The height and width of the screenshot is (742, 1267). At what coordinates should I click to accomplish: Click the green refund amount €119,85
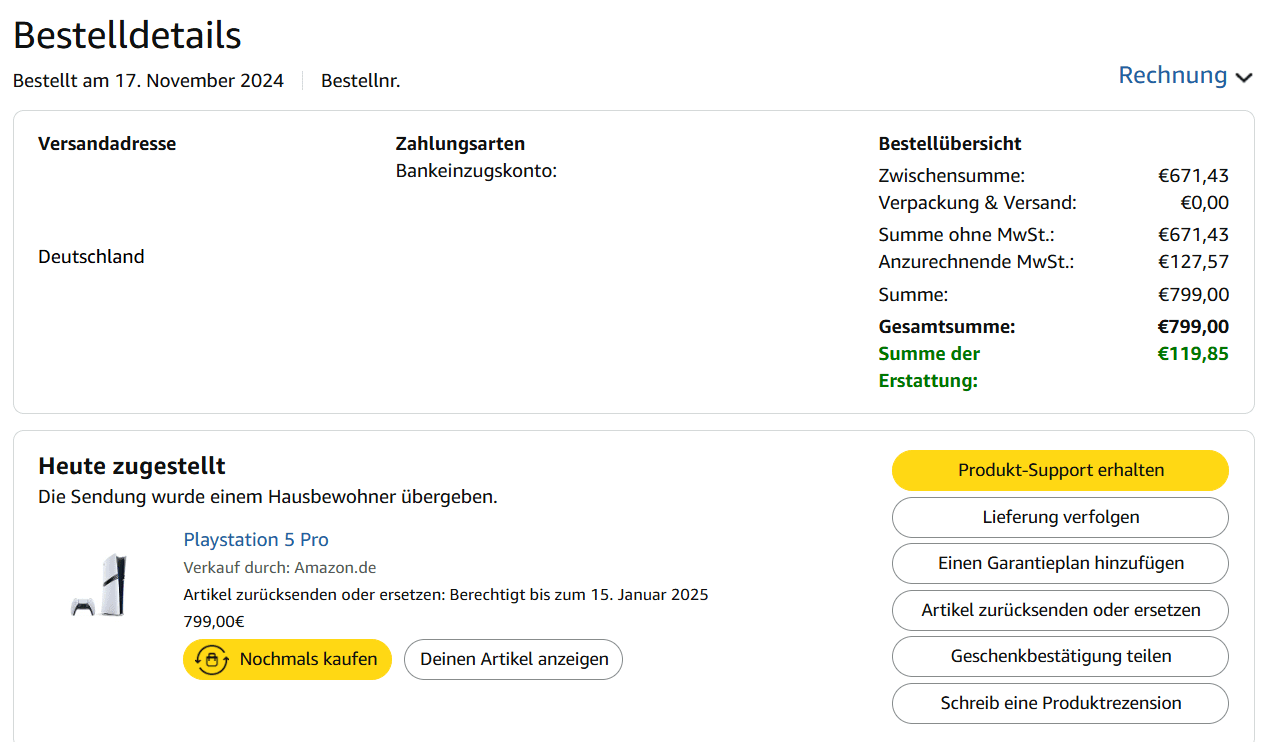coord(1192,354)
